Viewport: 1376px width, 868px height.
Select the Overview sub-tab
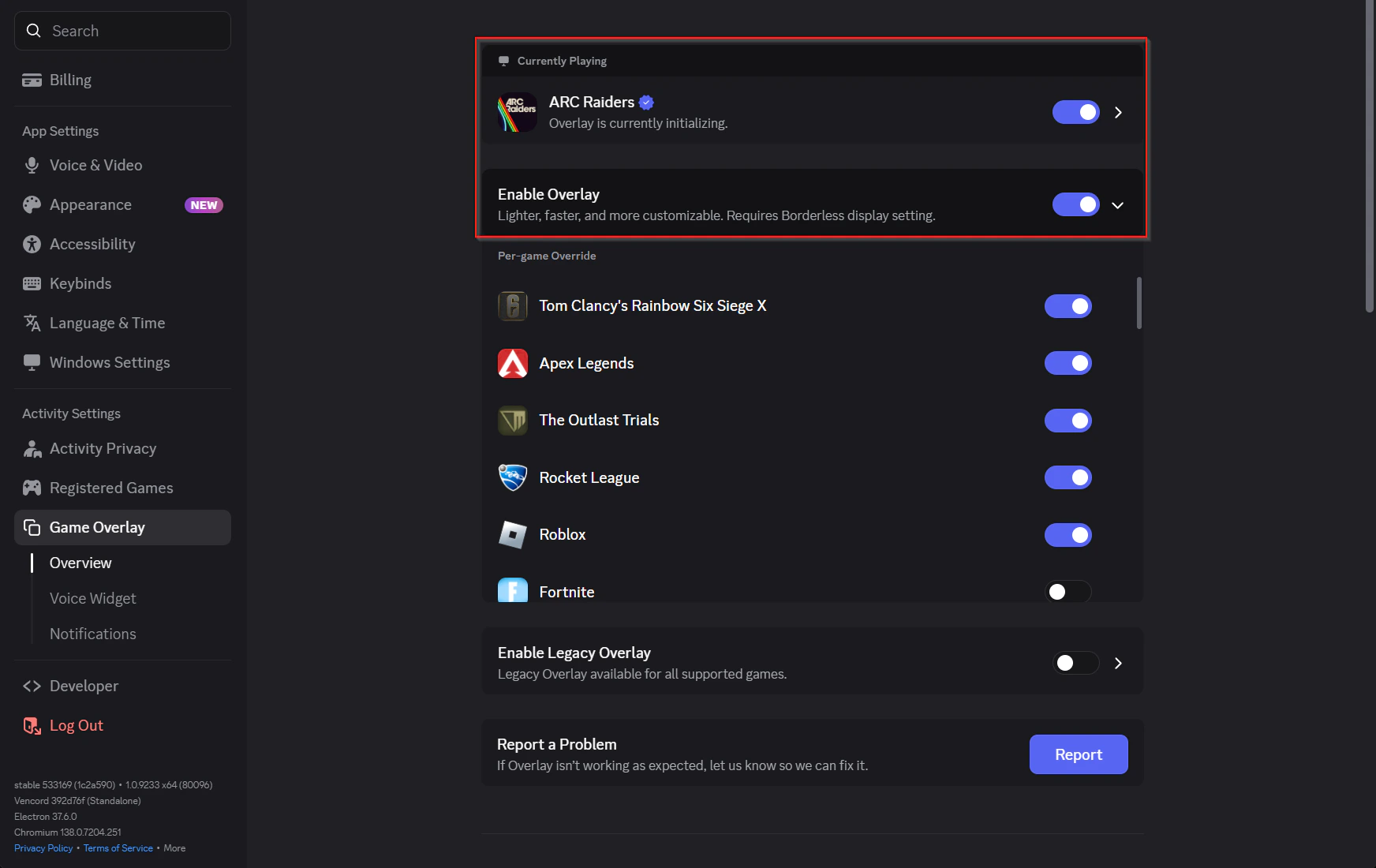coord(80,563)
